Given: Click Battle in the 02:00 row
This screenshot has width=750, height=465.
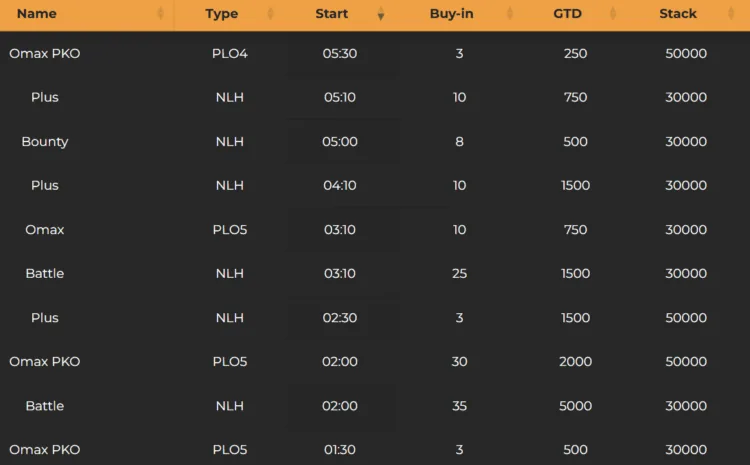Looking at the screenshot, I should 44,406.
